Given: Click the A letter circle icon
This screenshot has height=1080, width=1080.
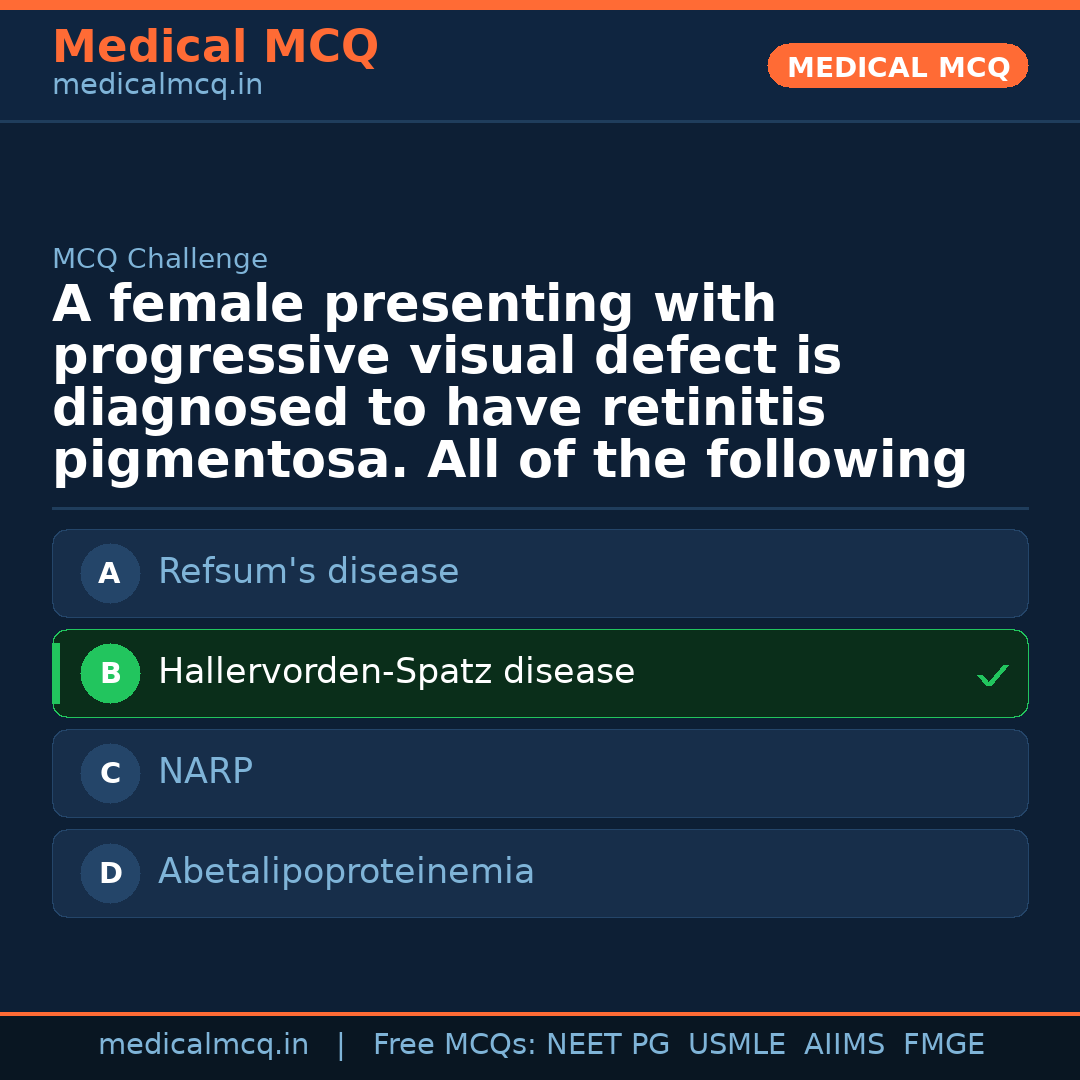Looking at the screenshot, I should pos(110,573).
